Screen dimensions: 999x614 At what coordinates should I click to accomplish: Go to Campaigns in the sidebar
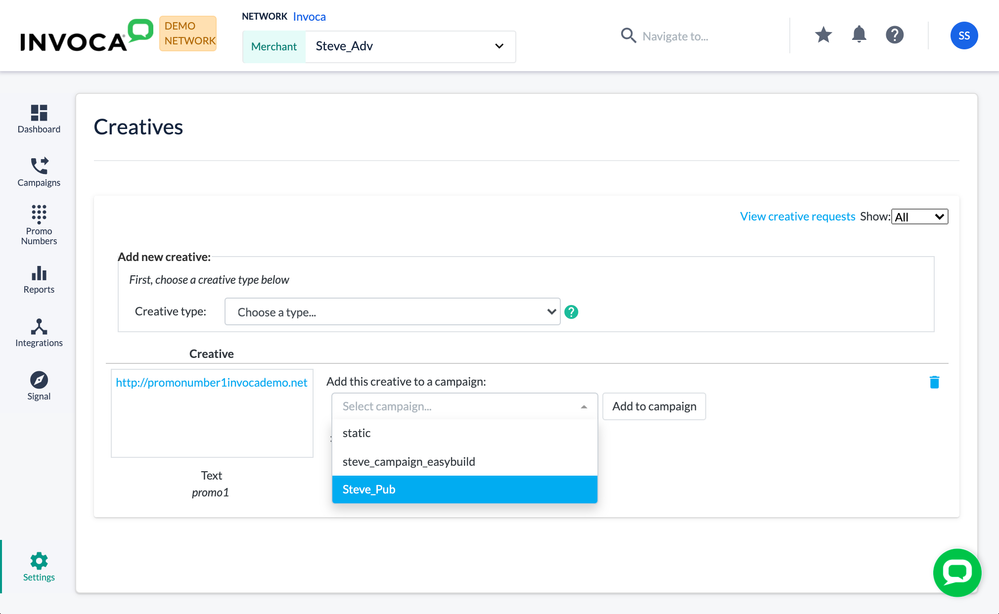pyautogui.click(x=39, y=172)
